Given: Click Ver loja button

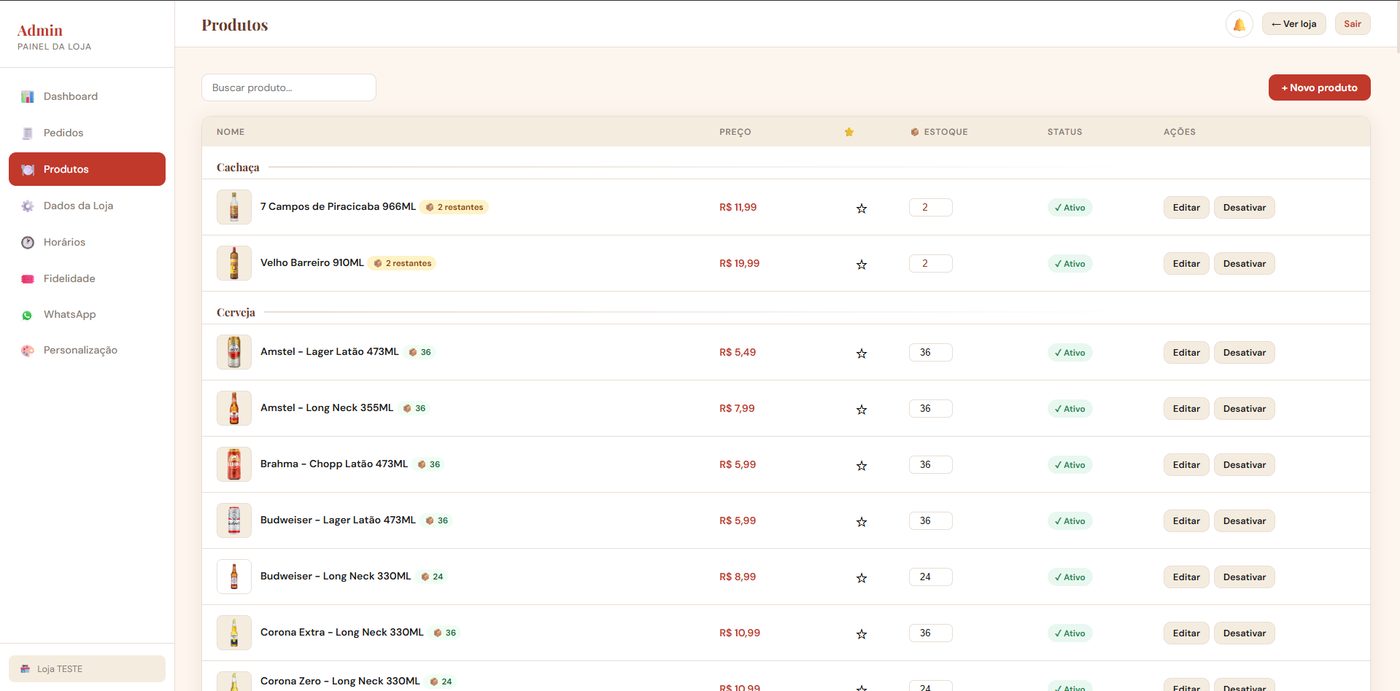Looking at the screenshot, I should 1294,24.
